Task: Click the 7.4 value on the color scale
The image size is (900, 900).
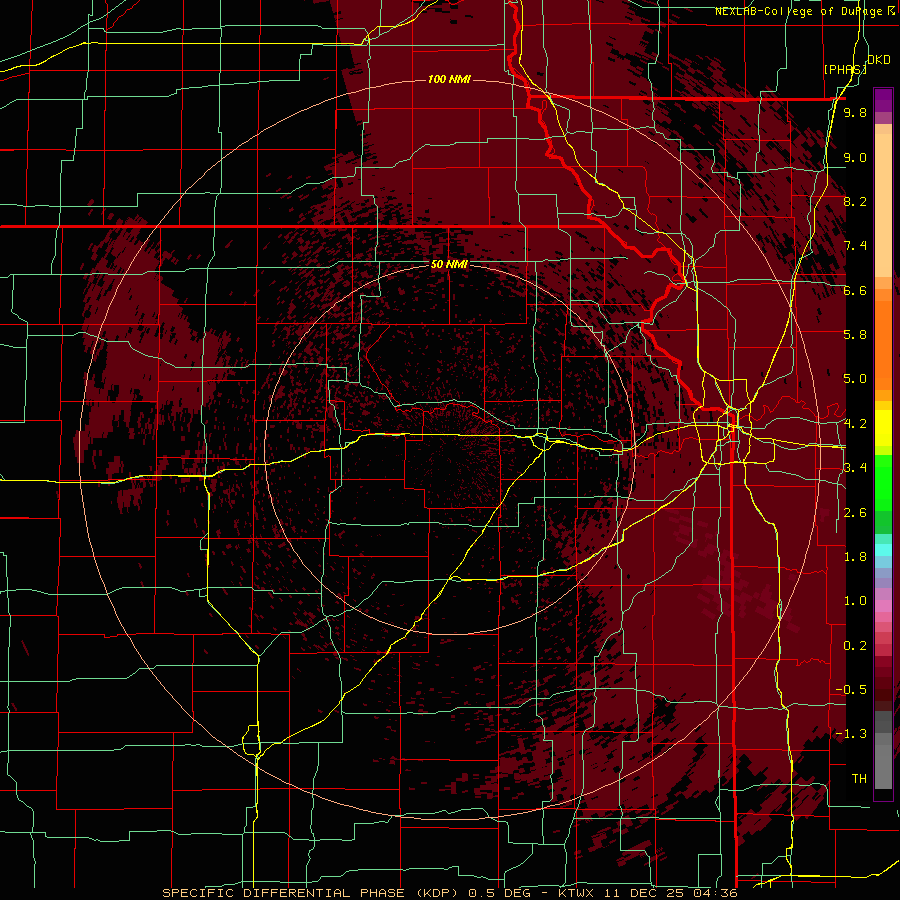Action: (855, 246)
